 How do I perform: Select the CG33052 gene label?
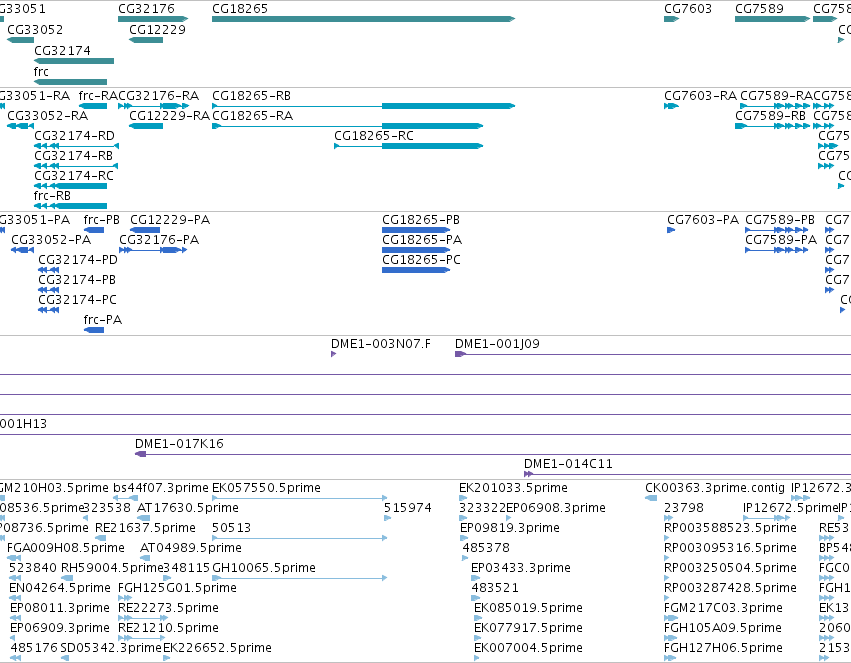(35, 29)
